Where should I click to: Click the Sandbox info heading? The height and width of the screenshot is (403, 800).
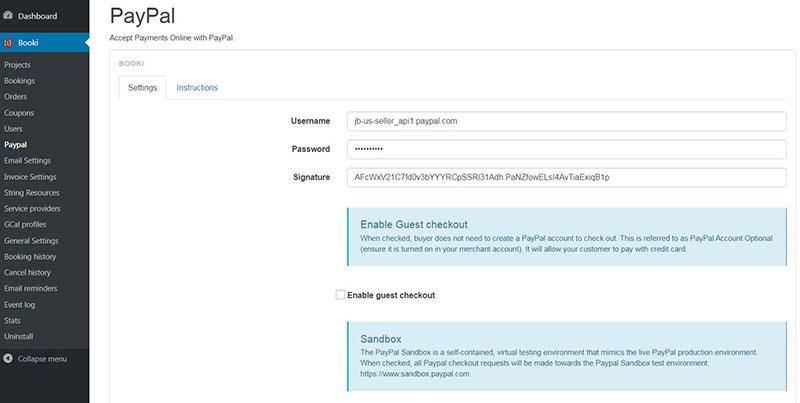pyautogui.click(x=381, y=339)
